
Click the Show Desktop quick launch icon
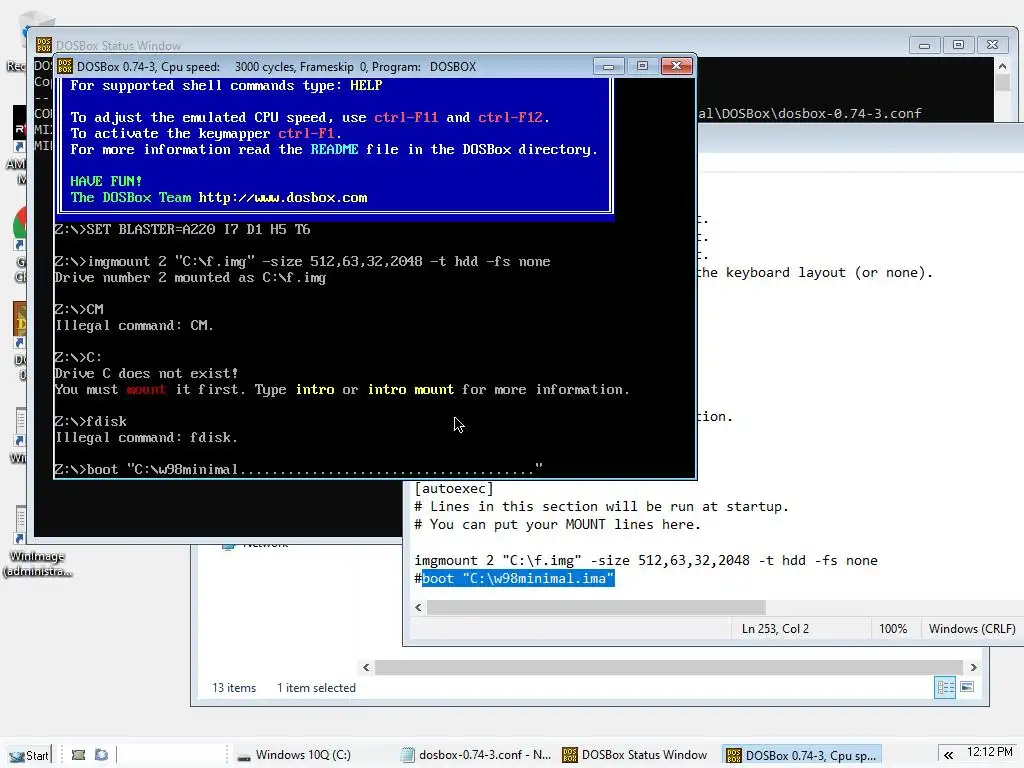click(78, 755)
